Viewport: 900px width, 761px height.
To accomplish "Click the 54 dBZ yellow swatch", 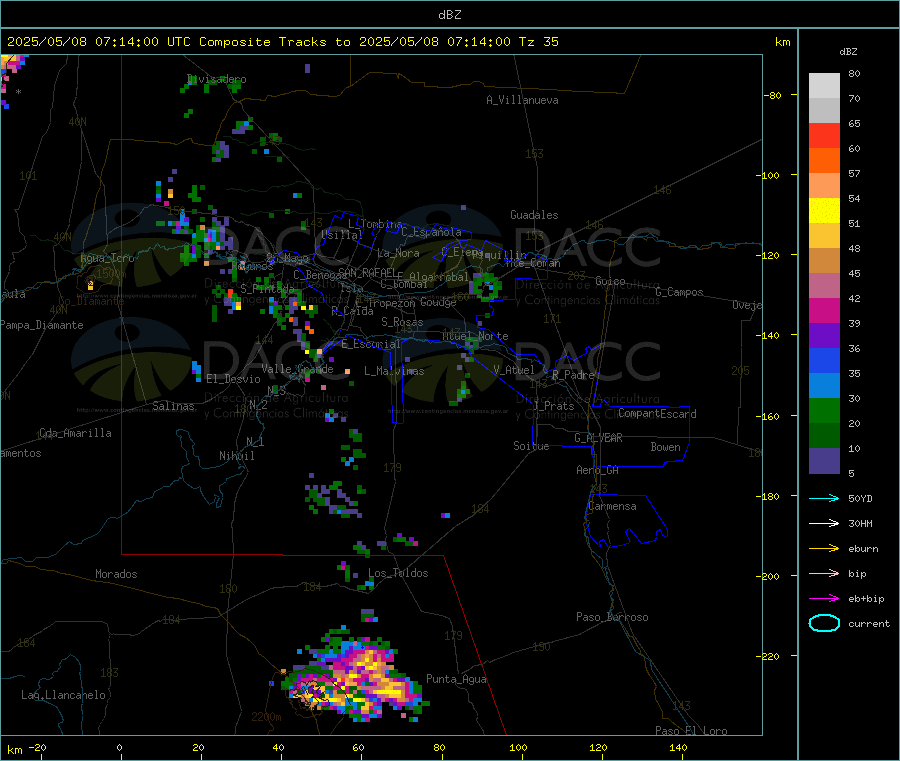I will pyautogui.click(x=824, y=211).
